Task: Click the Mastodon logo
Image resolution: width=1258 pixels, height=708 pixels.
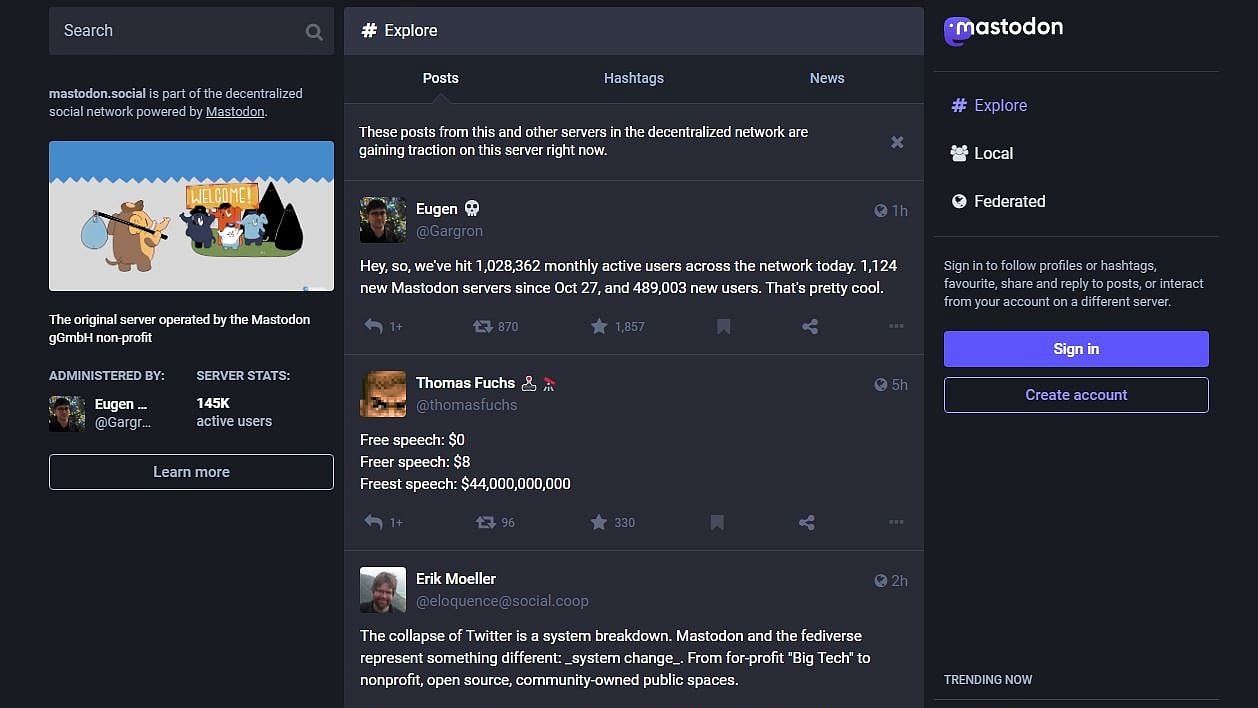Action: coord(1003,30)
